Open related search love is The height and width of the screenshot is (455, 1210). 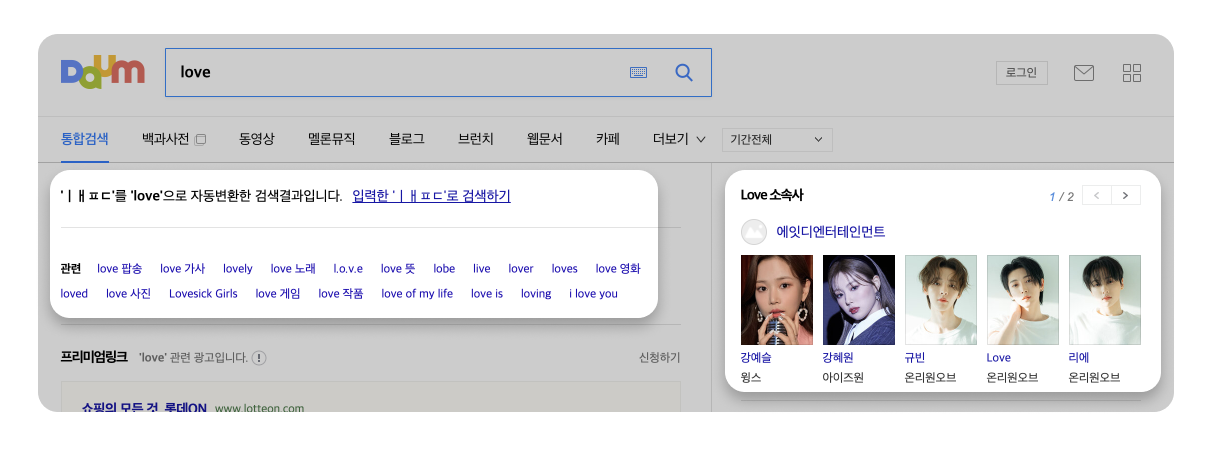(x=487, y=293)
